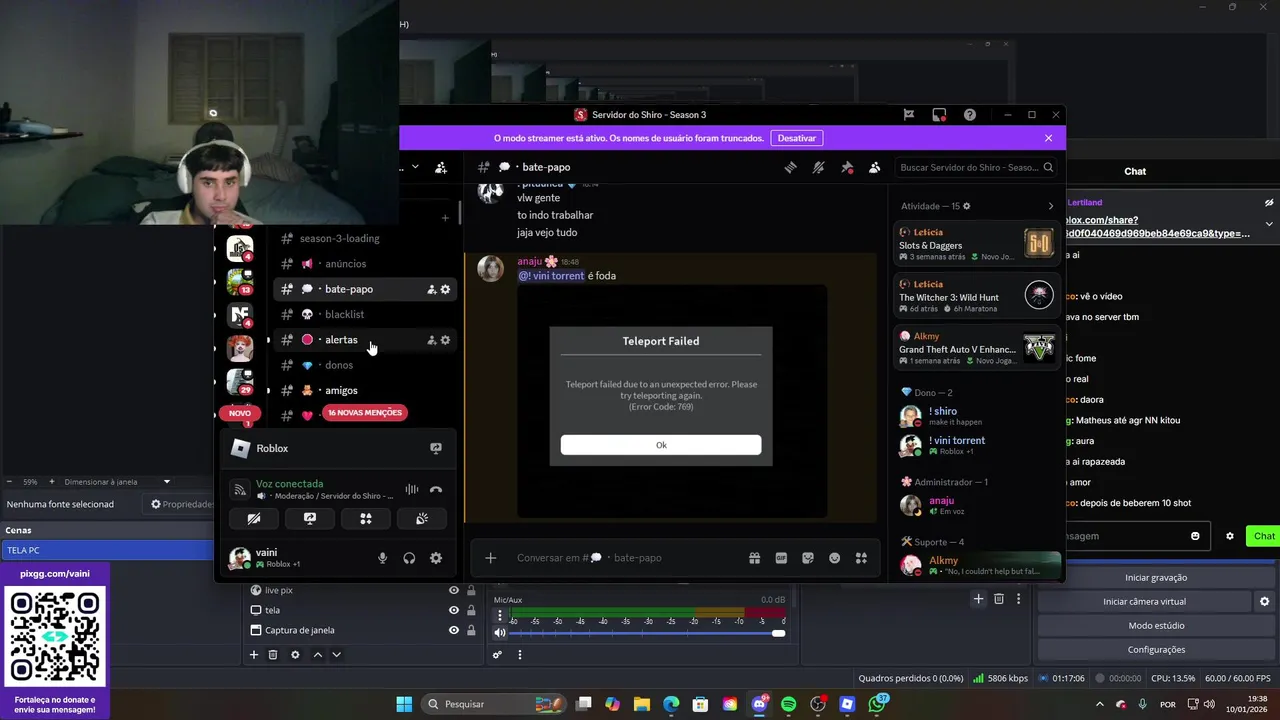Mute Discord microphone
Screen dimensions: 1280x720
click(382, 558)
